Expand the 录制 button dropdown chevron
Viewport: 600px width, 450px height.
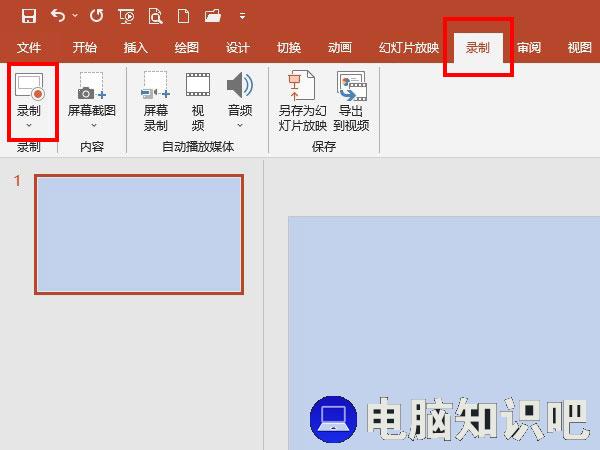tap(29, 125)
